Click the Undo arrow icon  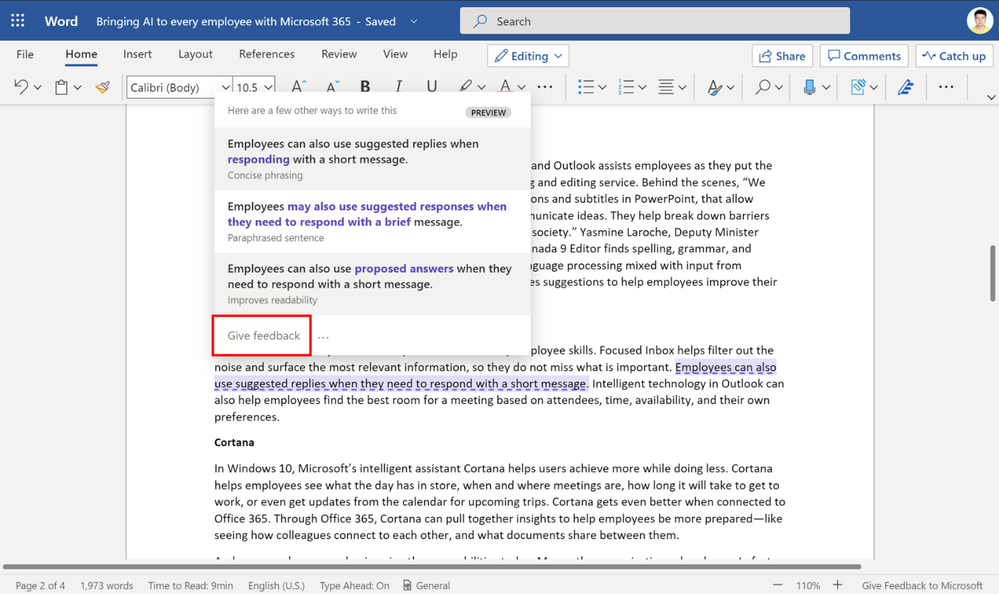[21, 87]
